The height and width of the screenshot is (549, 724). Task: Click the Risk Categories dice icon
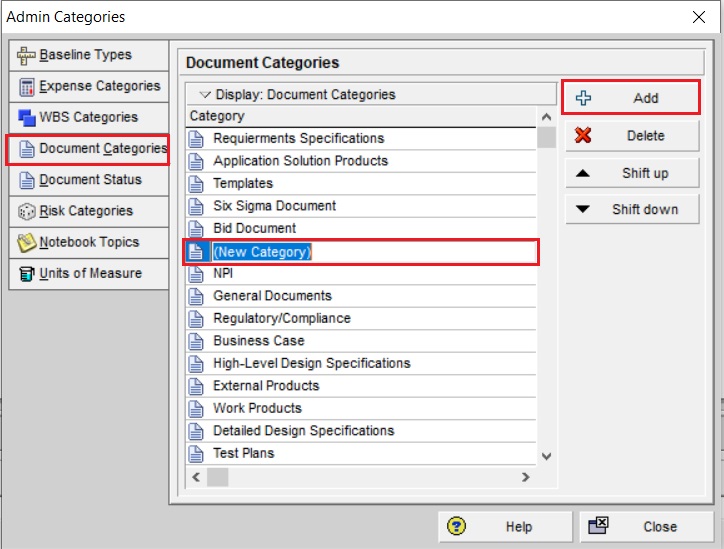27,211
